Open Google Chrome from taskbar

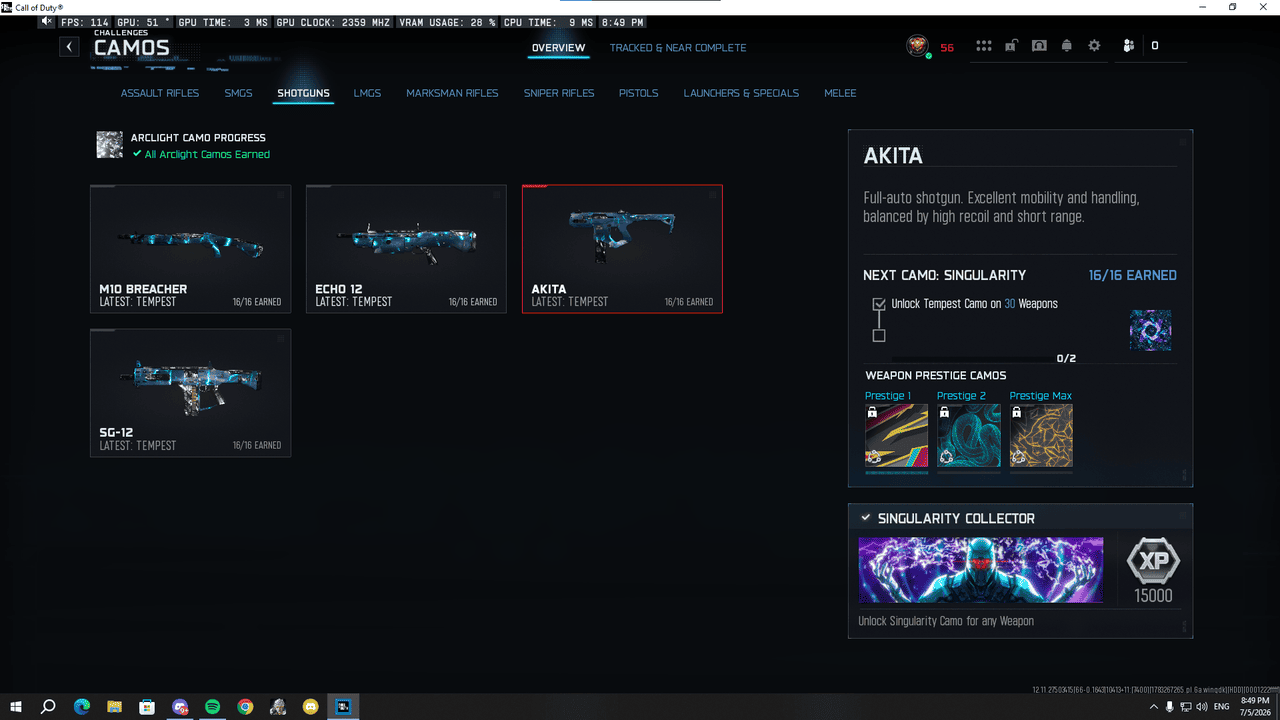click(245, 707)
